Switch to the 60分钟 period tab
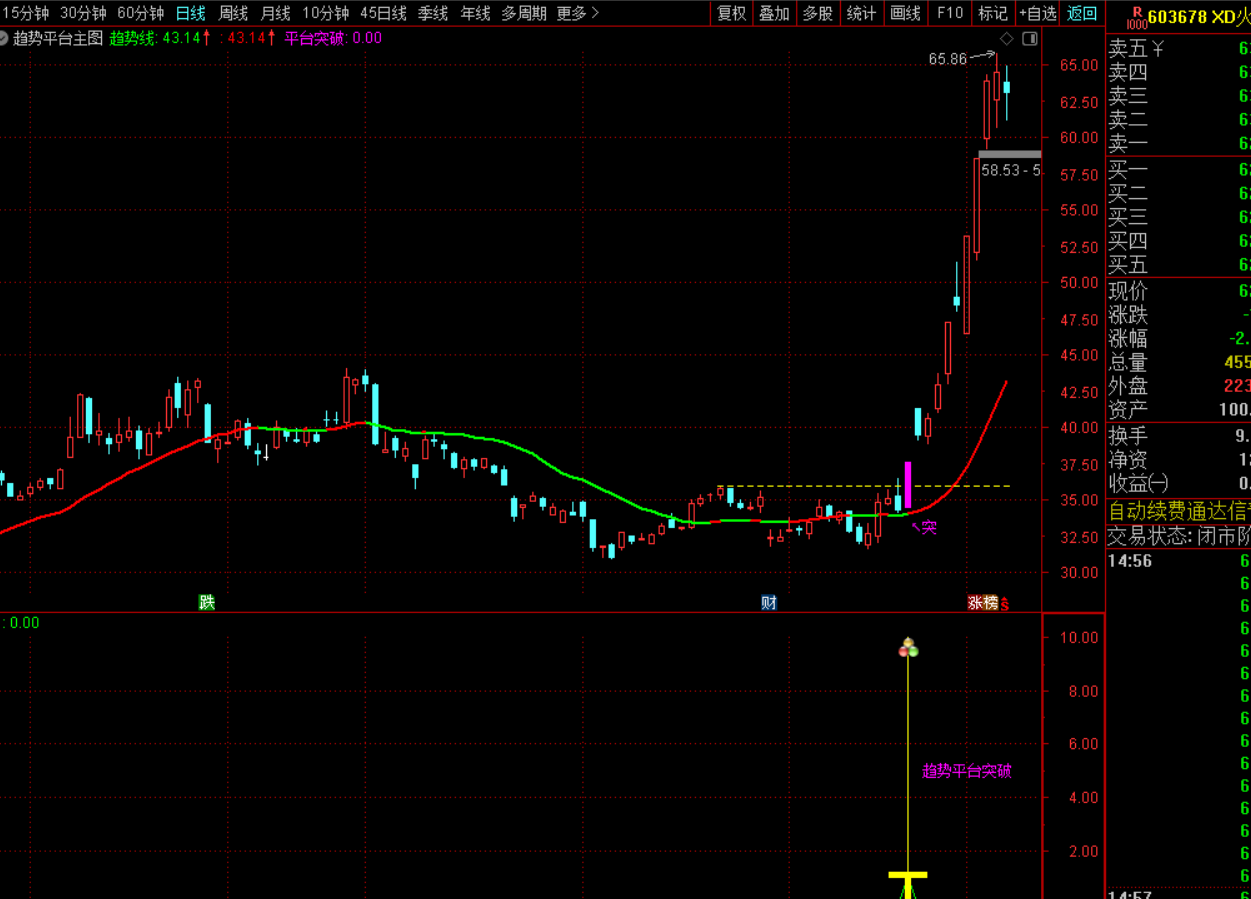This screenshot has width=1251, height=899. pos(140,13)
